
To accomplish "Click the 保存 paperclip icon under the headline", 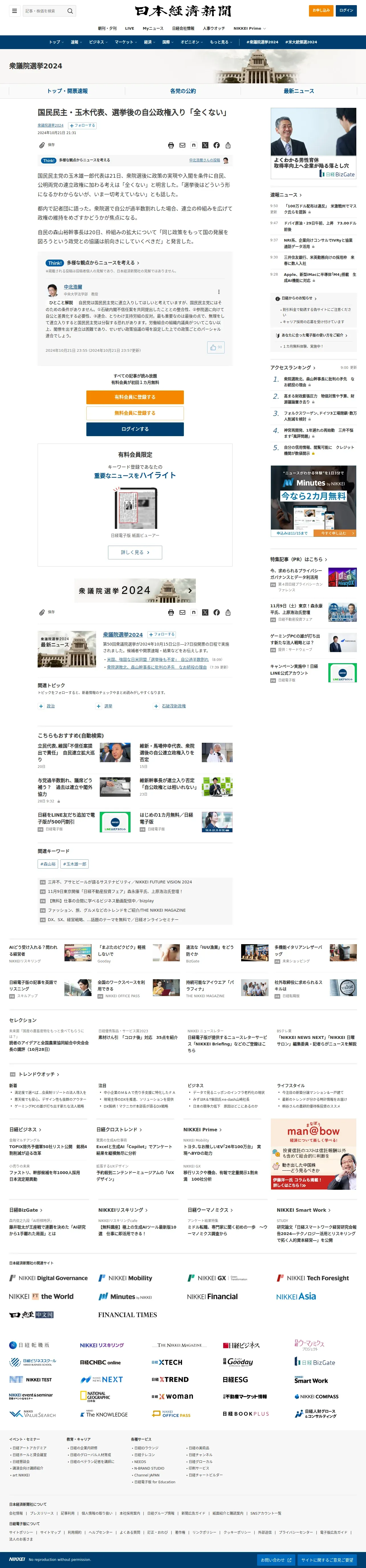I will click(42, 145).
